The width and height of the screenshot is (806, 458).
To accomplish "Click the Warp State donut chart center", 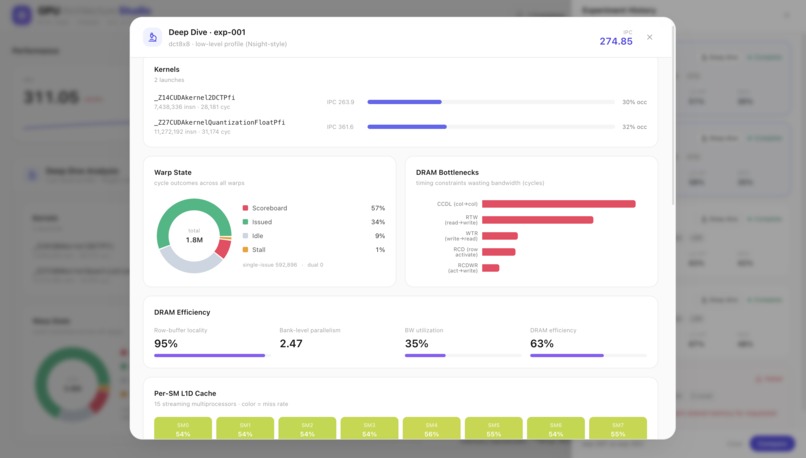I will pyautogui.click(x=194, y=236).
